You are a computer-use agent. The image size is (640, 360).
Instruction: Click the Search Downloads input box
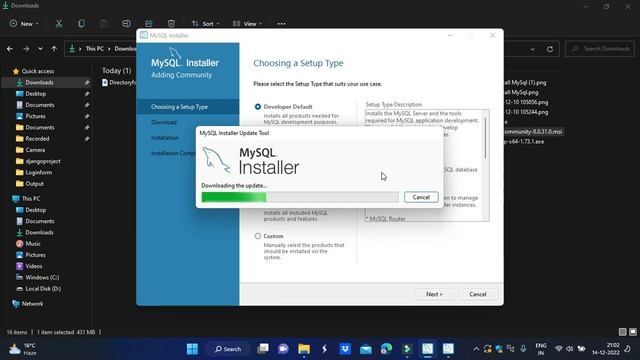(x=600, y=49)
